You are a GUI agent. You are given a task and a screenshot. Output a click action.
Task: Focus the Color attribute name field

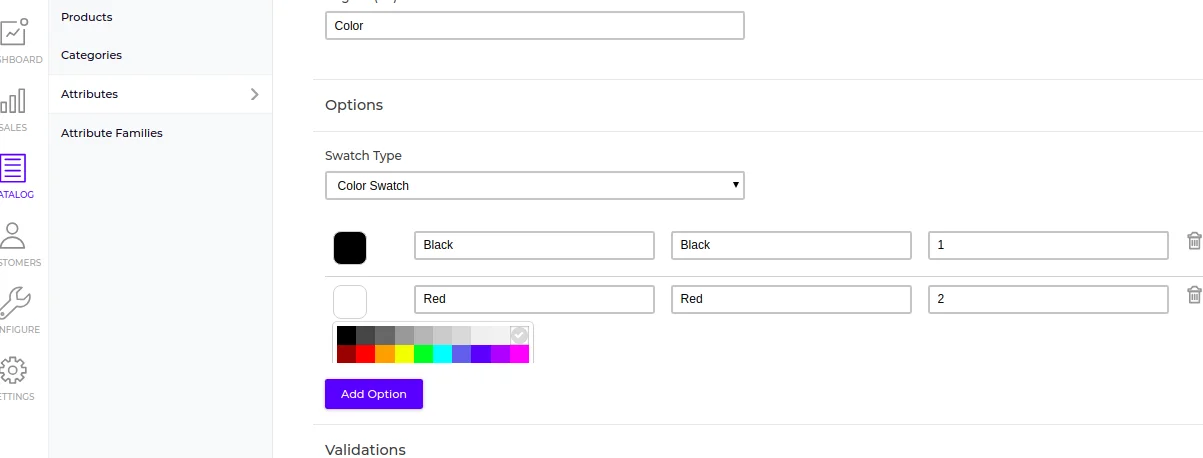(535, 26)
